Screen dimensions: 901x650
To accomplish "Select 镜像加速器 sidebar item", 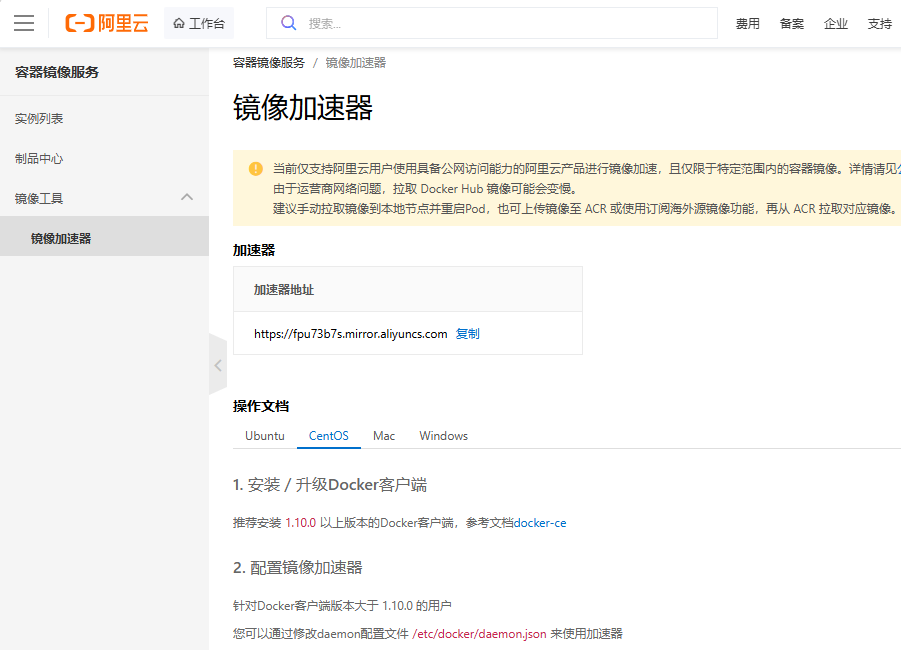I will point(61,238).
